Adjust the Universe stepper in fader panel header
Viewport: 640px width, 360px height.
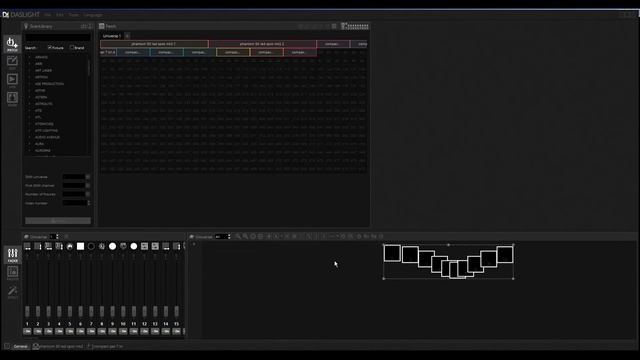pyautogui.click(x=57, y=237)
